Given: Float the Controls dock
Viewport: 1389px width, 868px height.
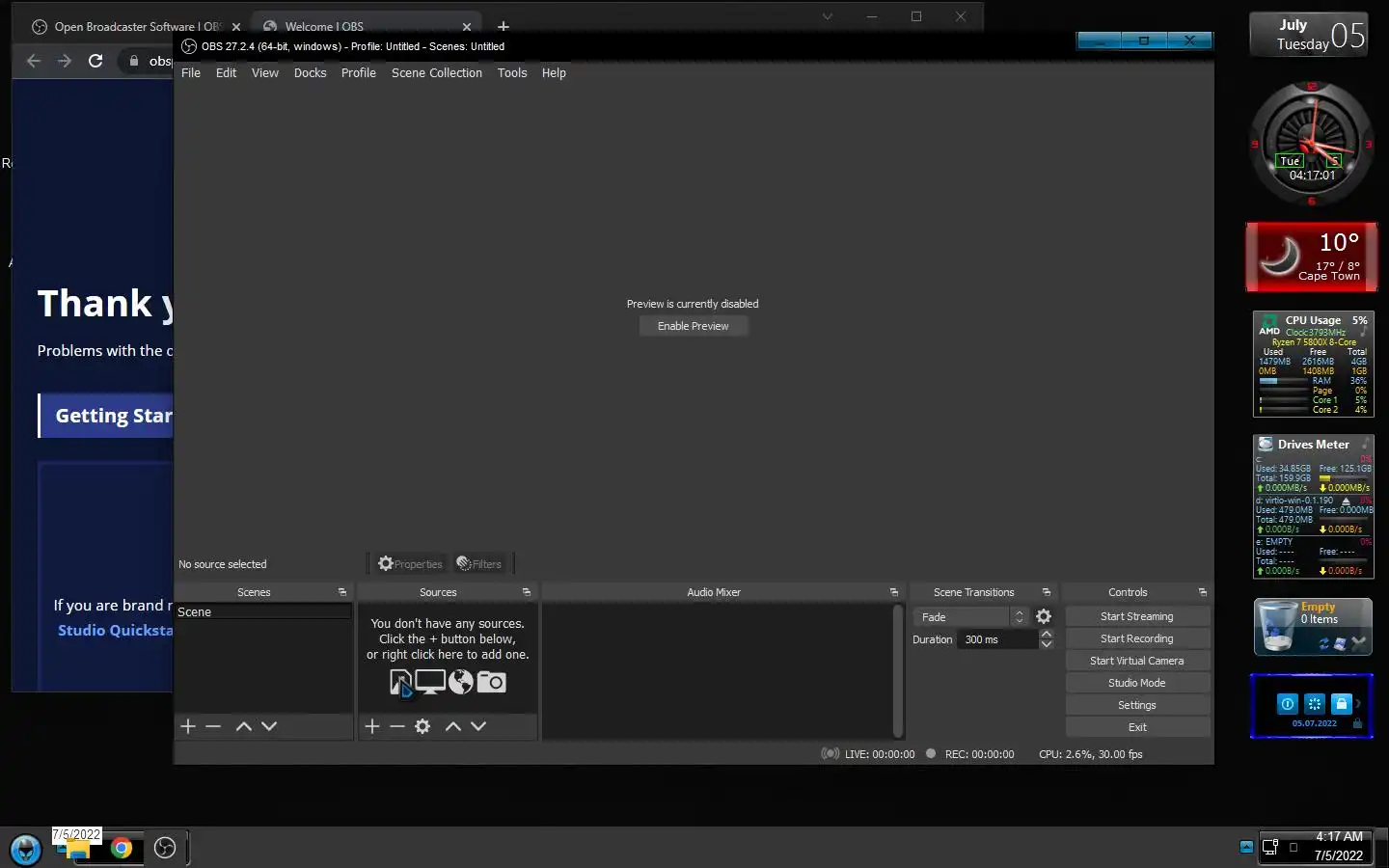Looking at the screenshot, I should [x=1202, y=592].
